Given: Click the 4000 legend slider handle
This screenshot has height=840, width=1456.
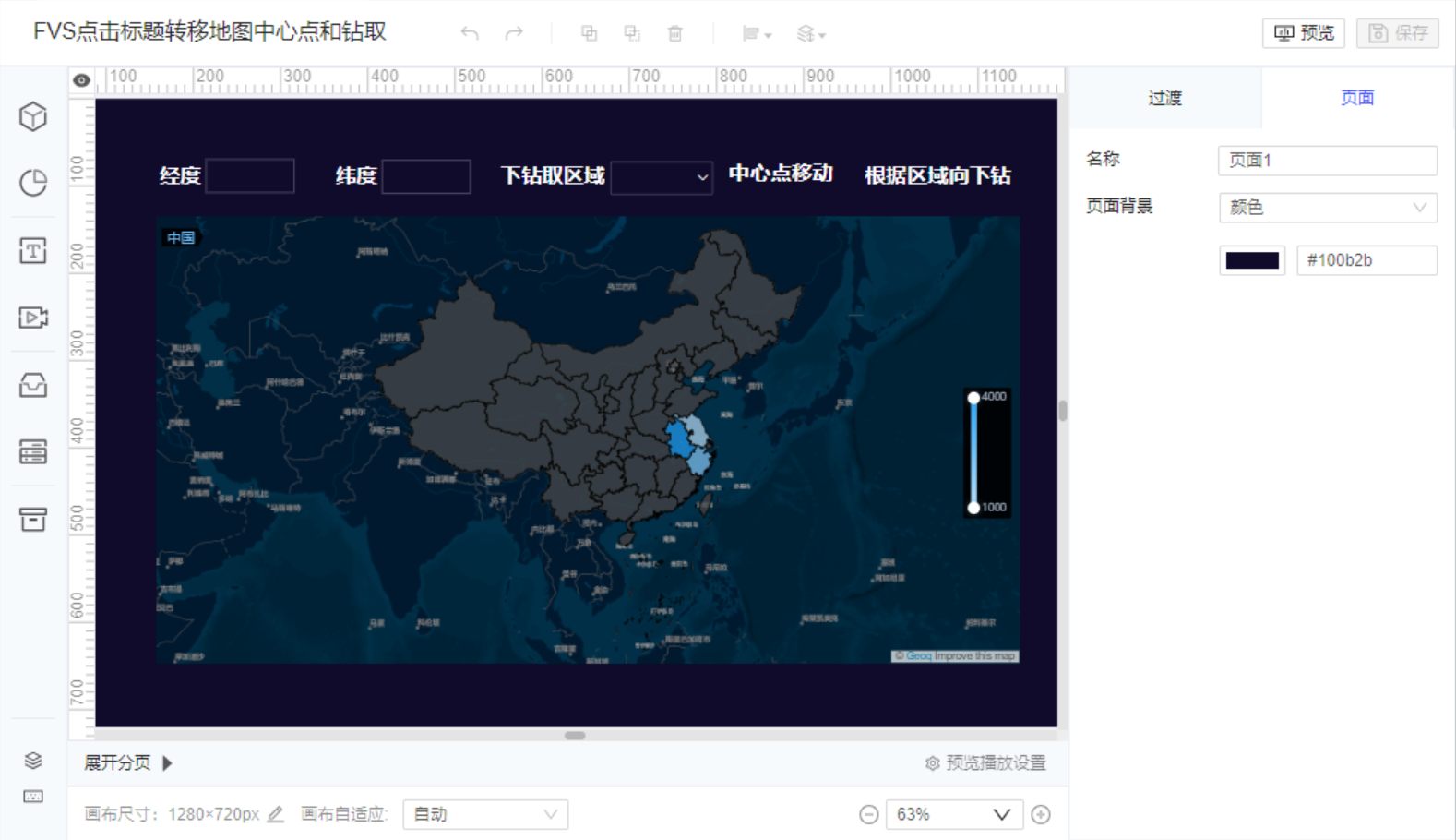Looking at the screenshot, I should point(973,398).
